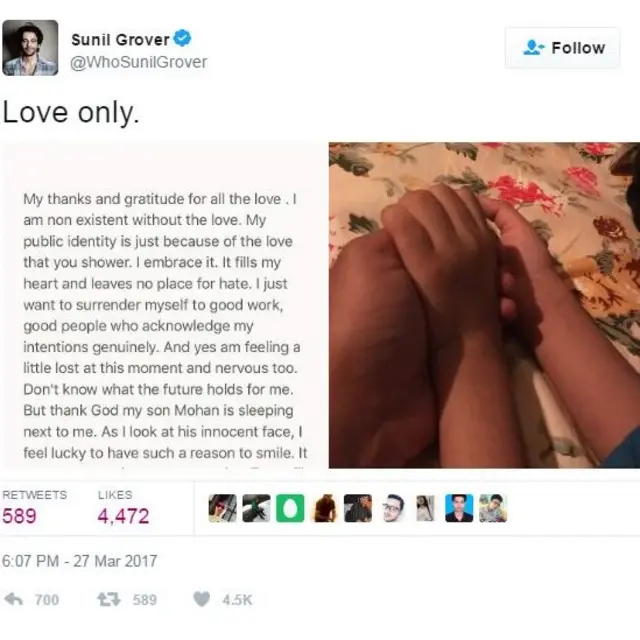This screenshot has width=640, height=640.
Task: Like the tweet with the heart icon
Action: pyautogui.click(x=201, y=599)
